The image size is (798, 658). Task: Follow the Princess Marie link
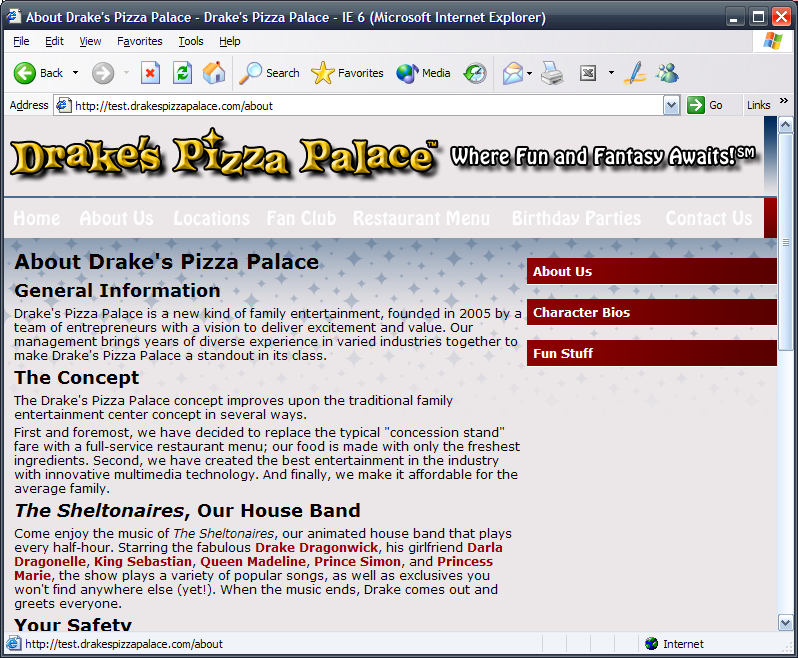pyautogui.click(x=465, y=561)
